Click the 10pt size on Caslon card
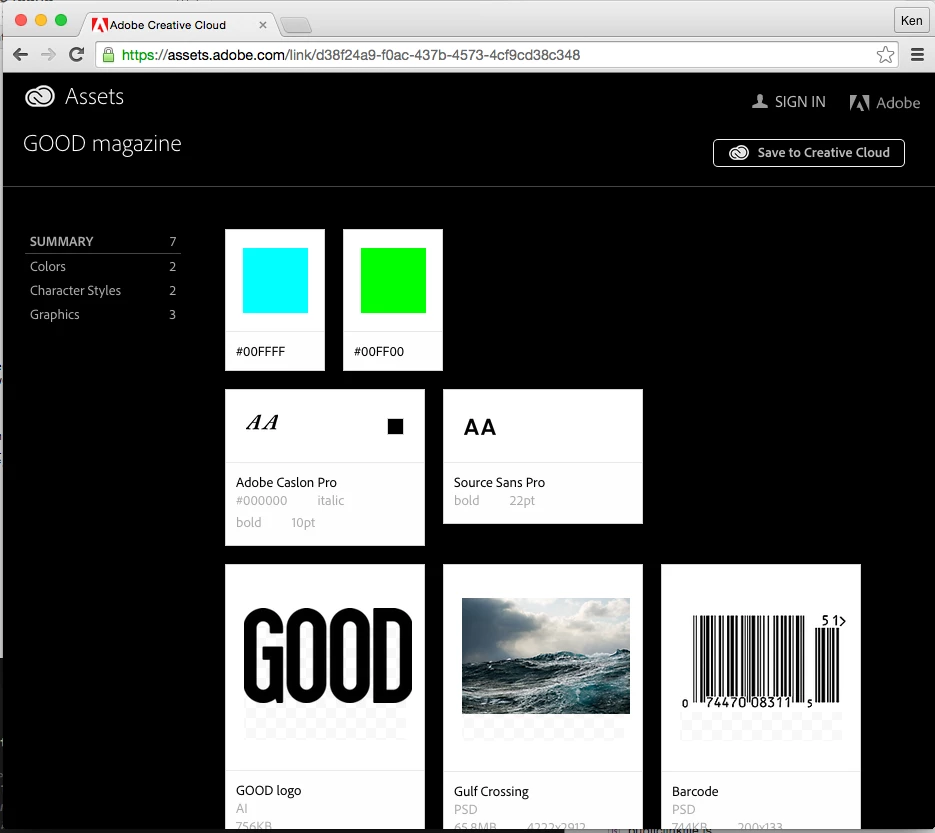This screenshot has width=935, height=833. [303, 523]
